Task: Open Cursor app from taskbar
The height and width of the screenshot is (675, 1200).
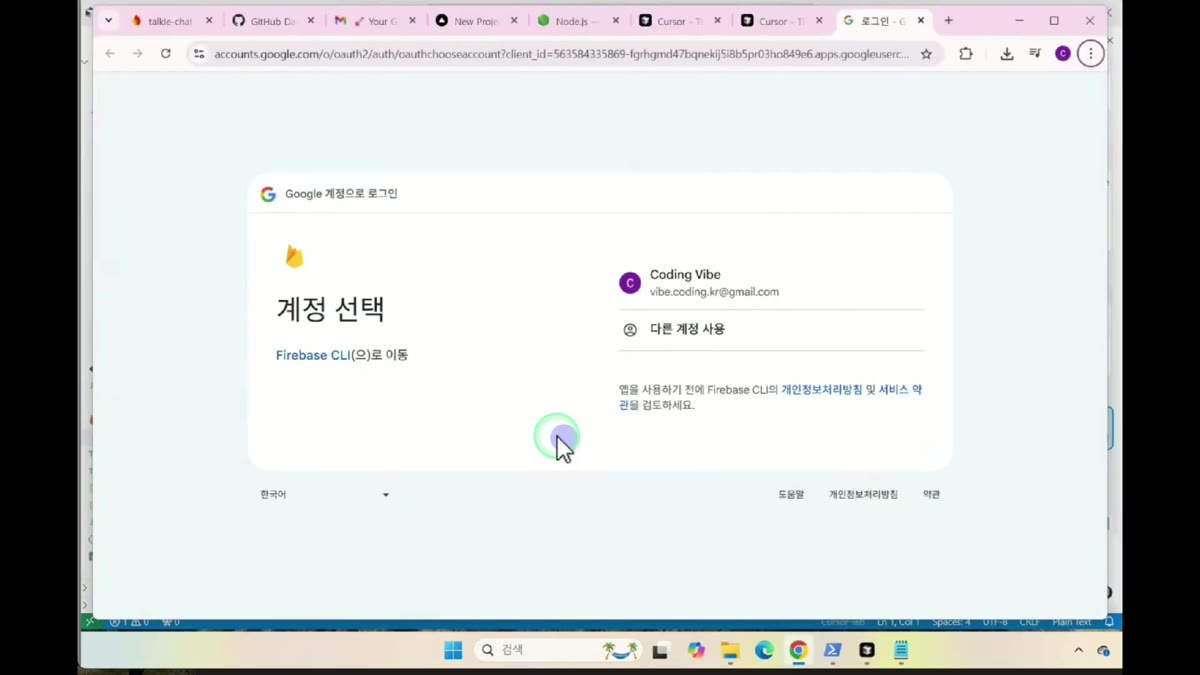Action: 867,651
